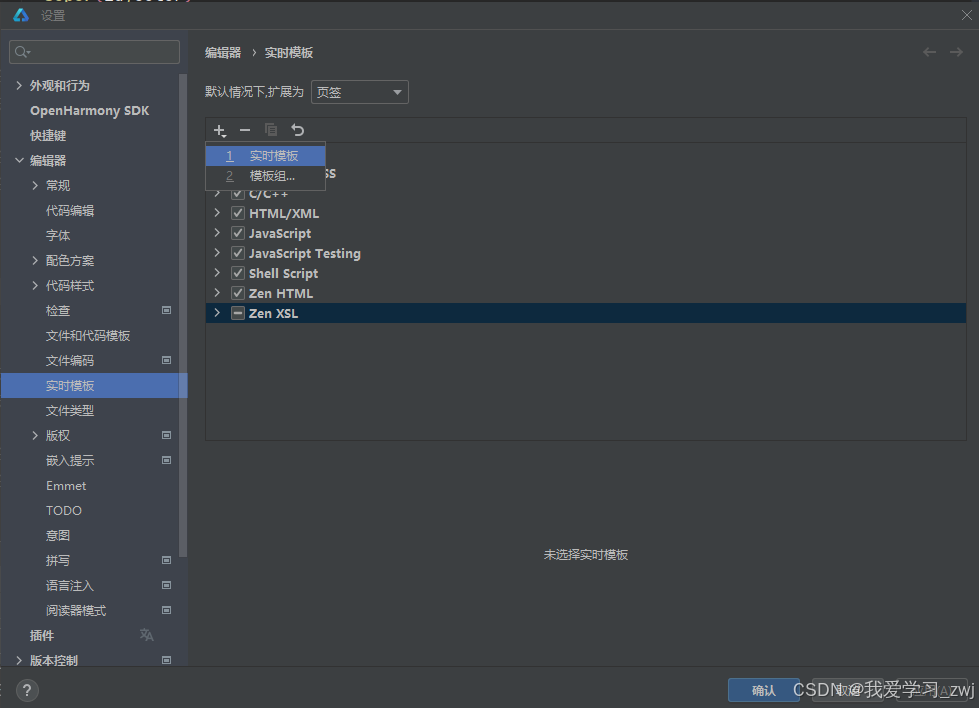Collapse the 编辑器 settings section
Image resolution: width=979 pixels, height=708 pixels.
point(19,160)
